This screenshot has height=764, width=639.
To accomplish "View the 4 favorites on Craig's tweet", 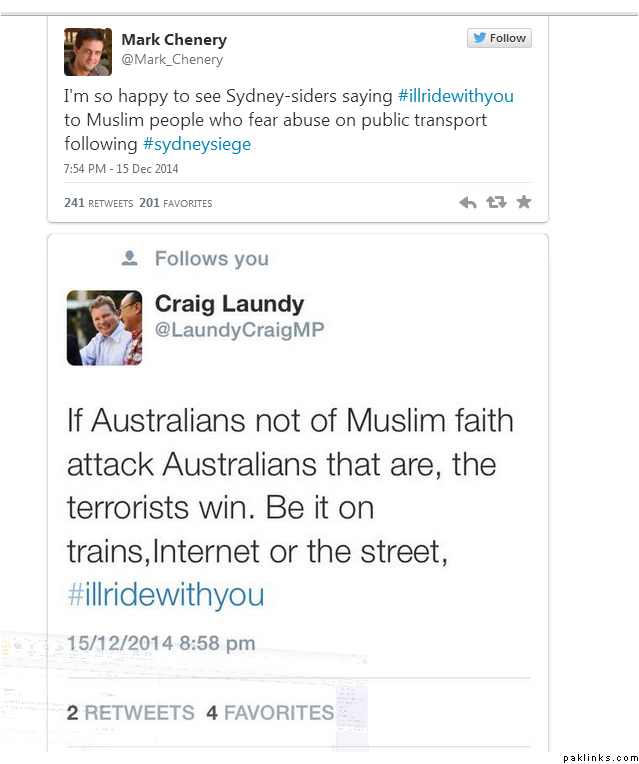I will [270, 713].
